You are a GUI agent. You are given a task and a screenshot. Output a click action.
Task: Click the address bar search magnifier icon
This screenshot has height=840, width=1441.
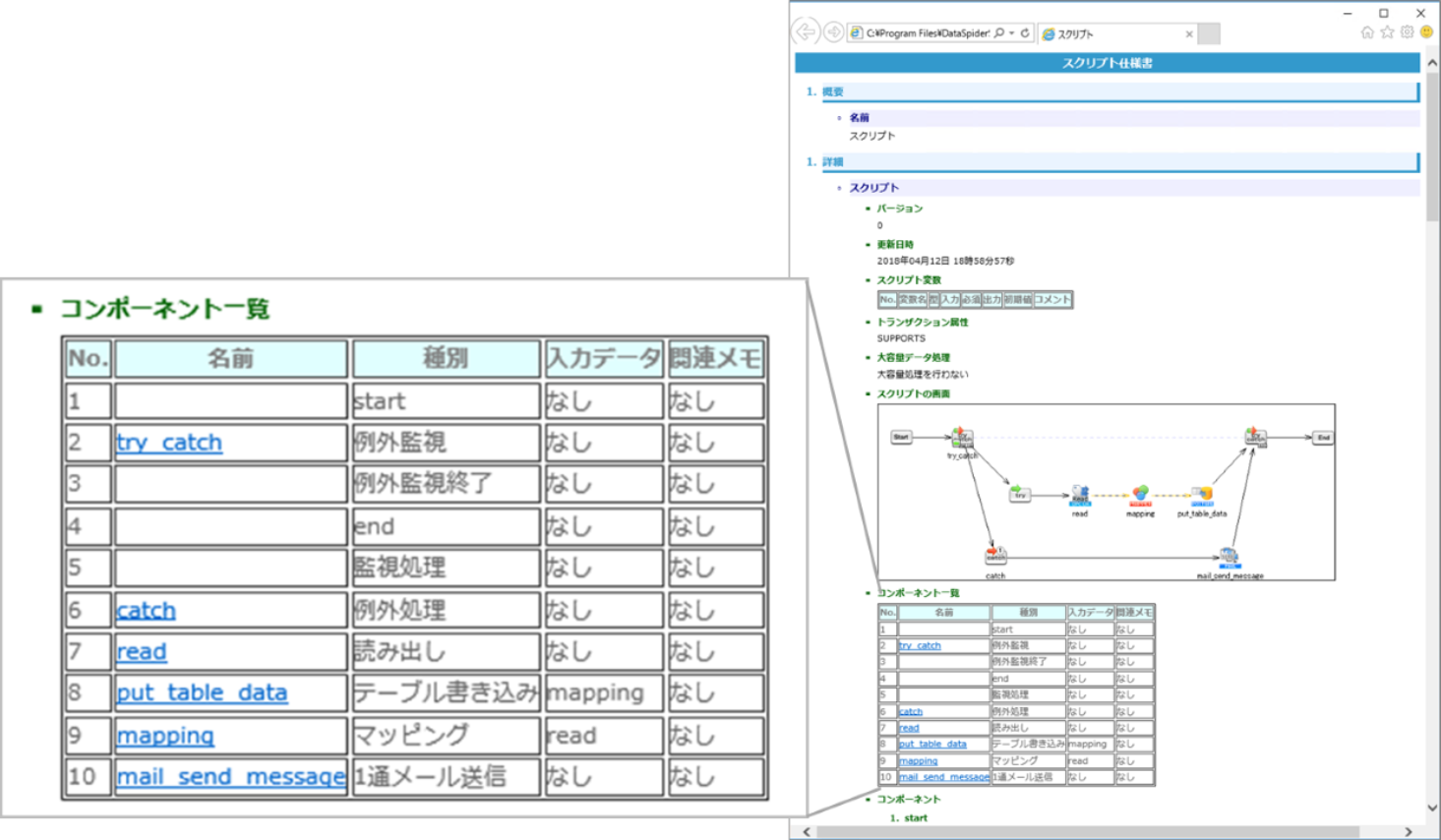tap(999, 33)
